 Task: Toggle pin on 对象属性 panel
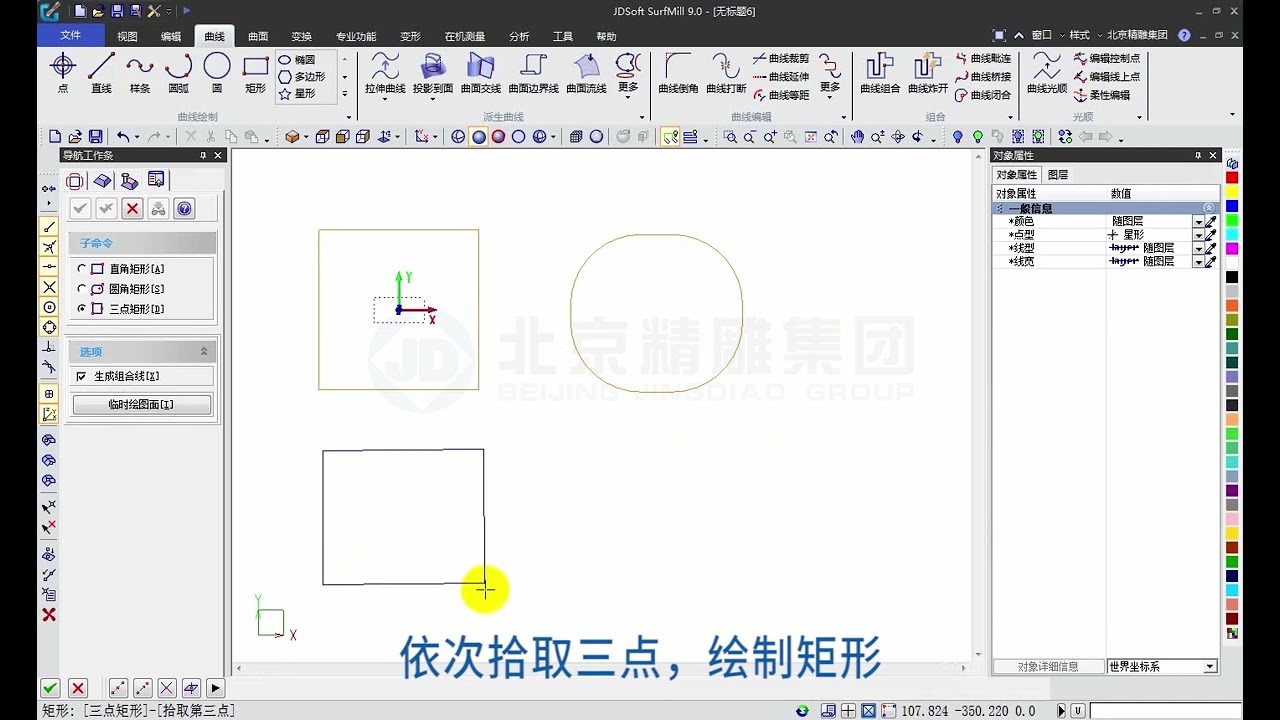click(x=1198, y=156)
